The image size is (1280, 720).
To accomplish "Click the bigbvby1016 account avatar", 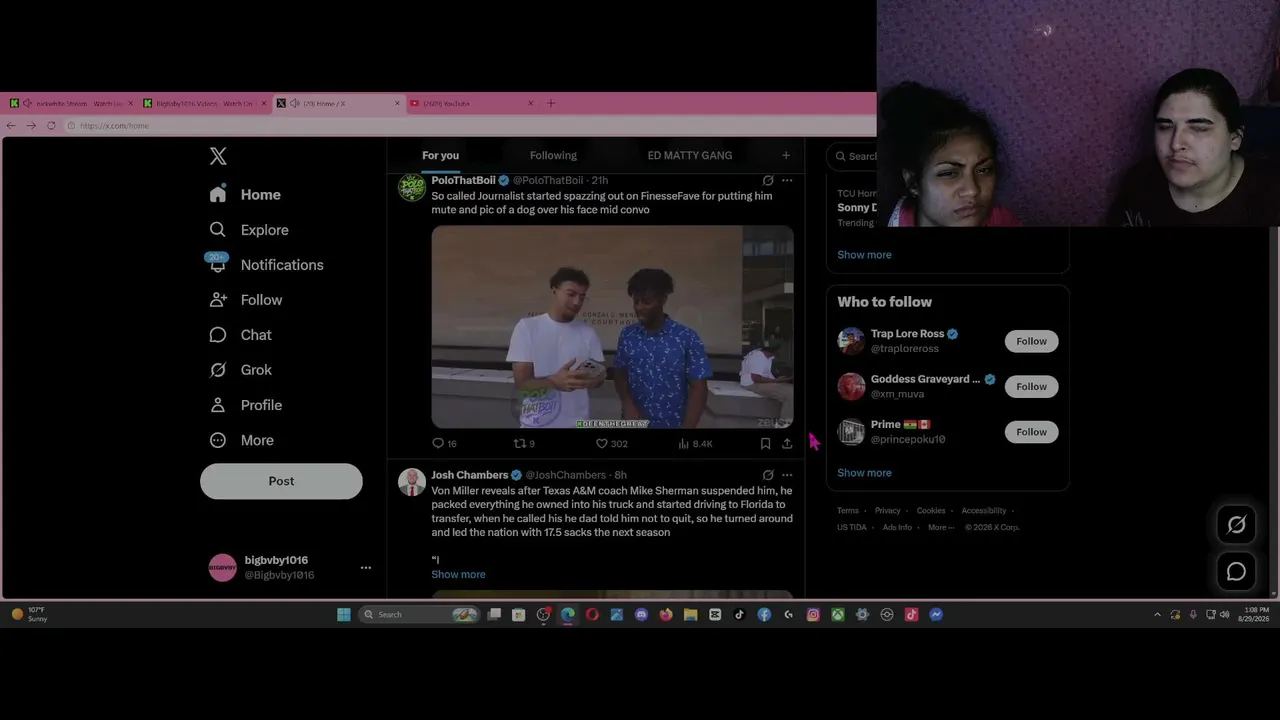I will [222, 568].
